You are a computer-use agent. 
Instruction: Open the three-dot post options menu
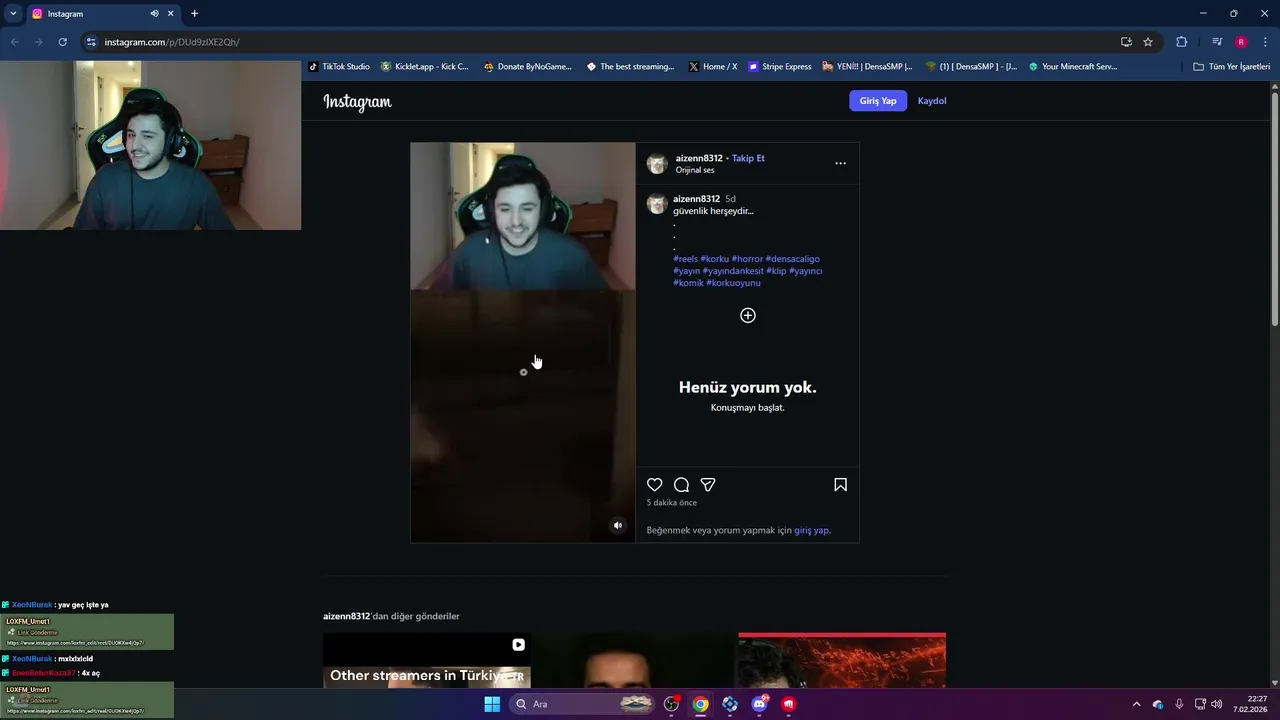click(840, 163)
